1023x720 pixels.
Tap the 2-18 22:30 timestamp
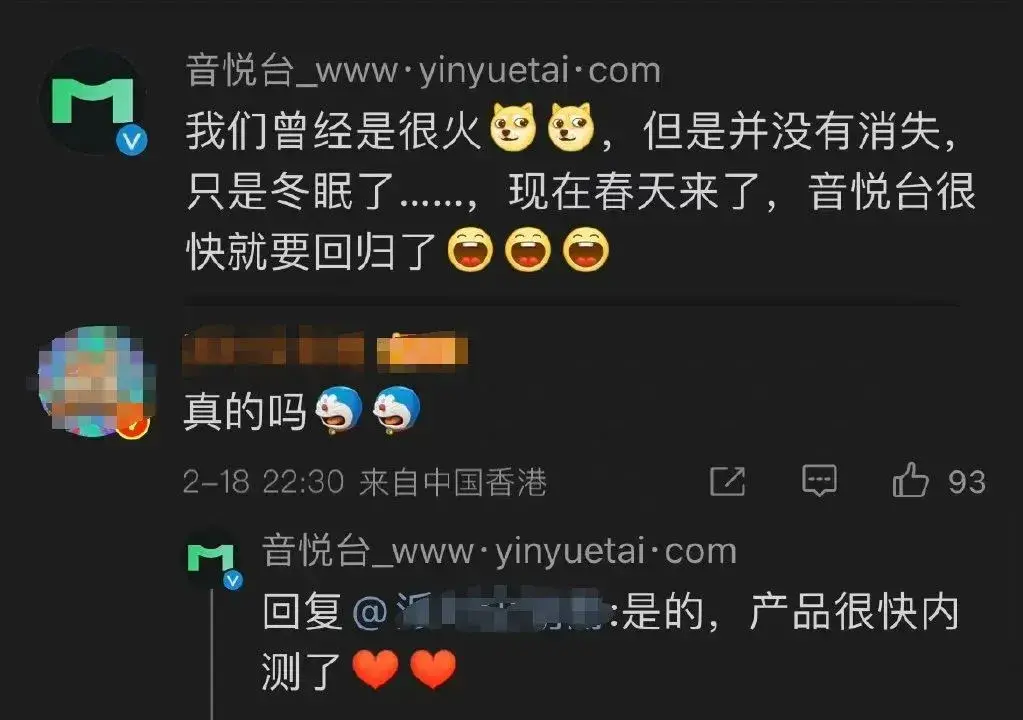coord(263,483)
